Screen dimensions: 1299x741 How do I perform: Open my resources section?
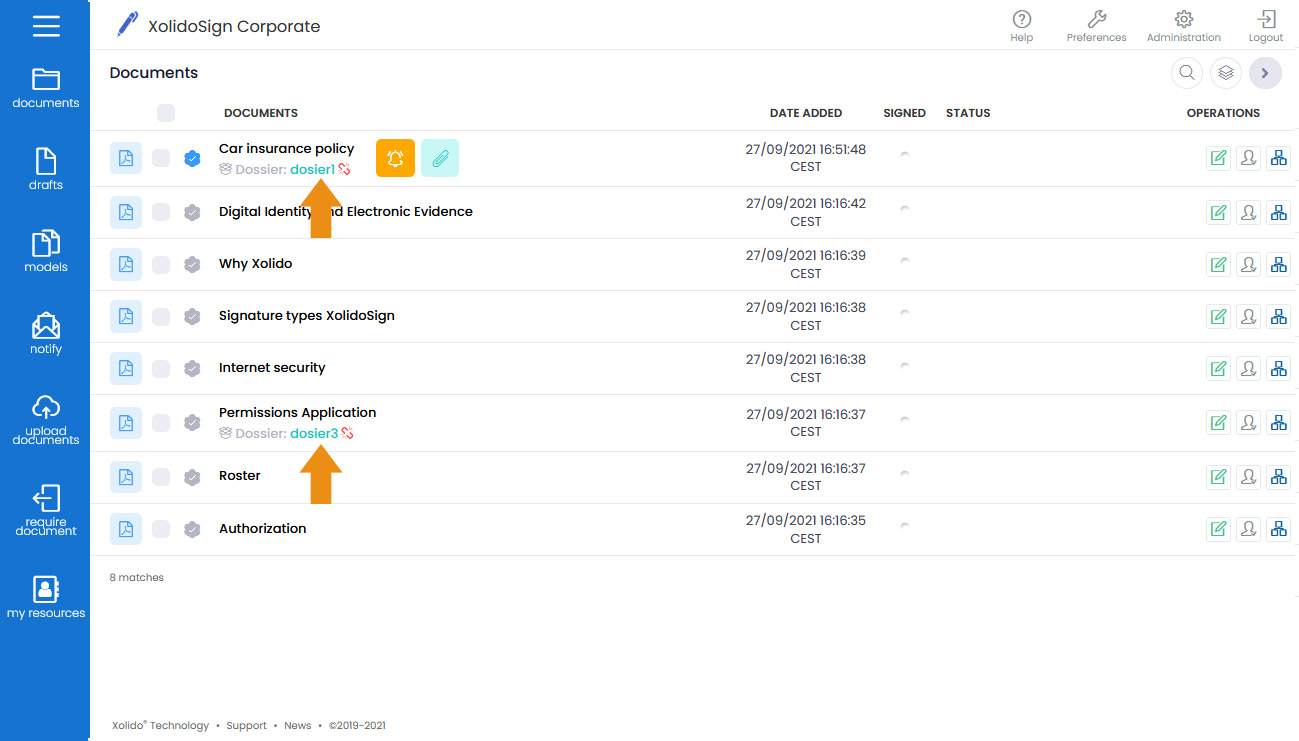pos(46,597)
